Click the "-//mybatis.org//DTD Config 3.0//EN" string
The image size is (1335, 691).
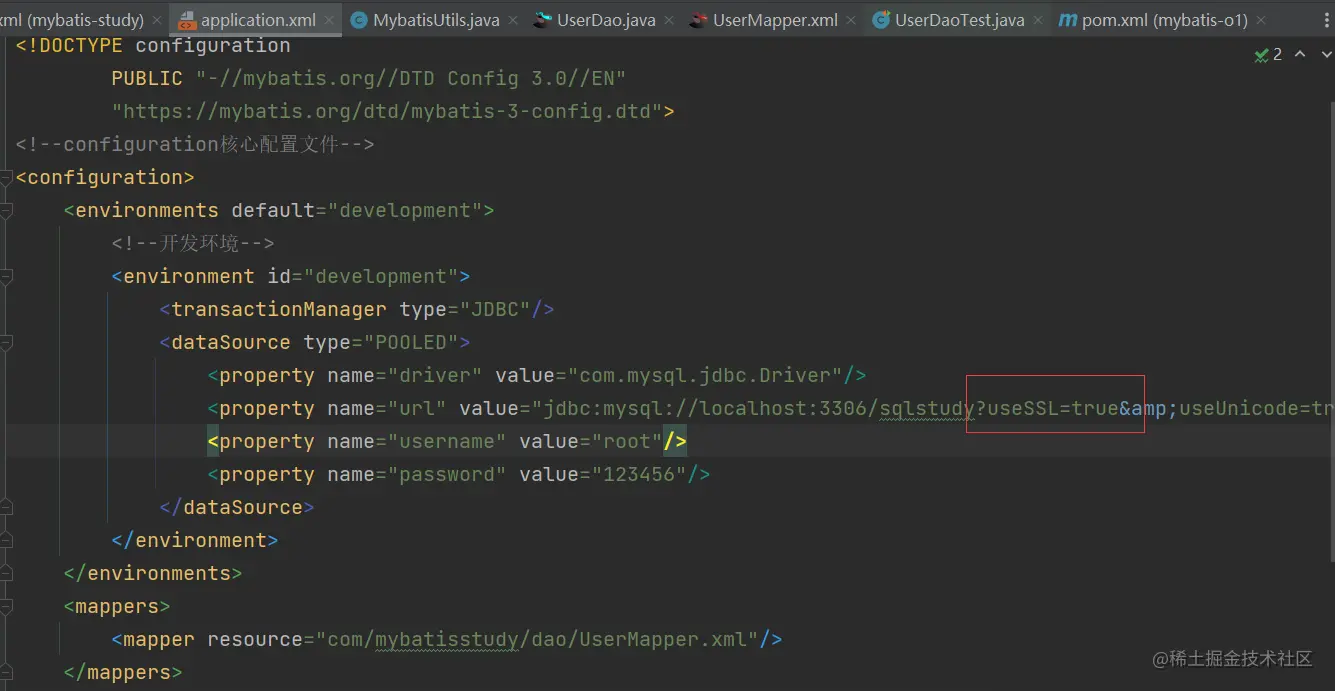(x=410, y=78)
